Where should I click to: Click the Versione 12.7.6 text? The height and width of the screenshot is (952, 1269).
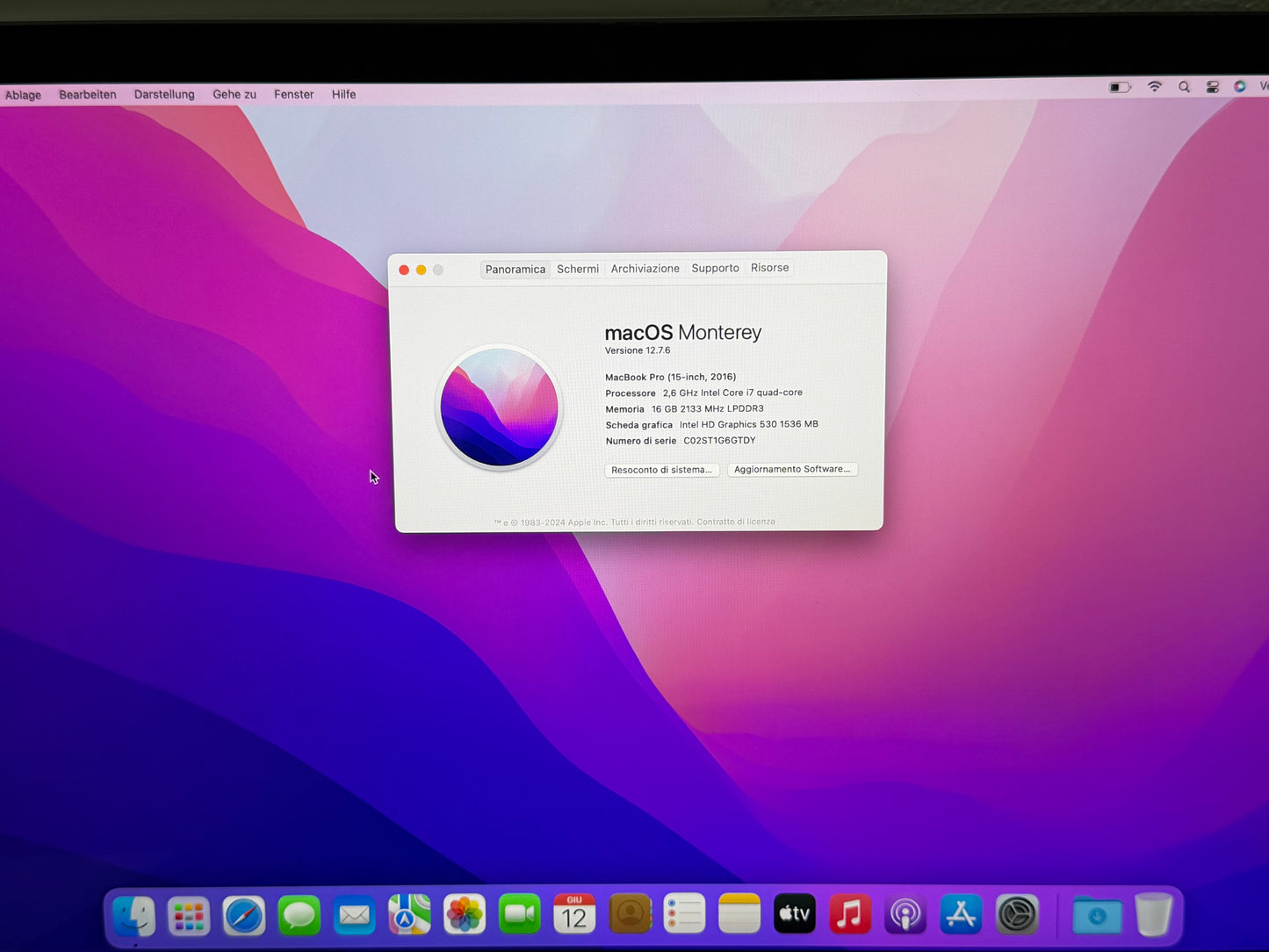click(x=638, y=350)
